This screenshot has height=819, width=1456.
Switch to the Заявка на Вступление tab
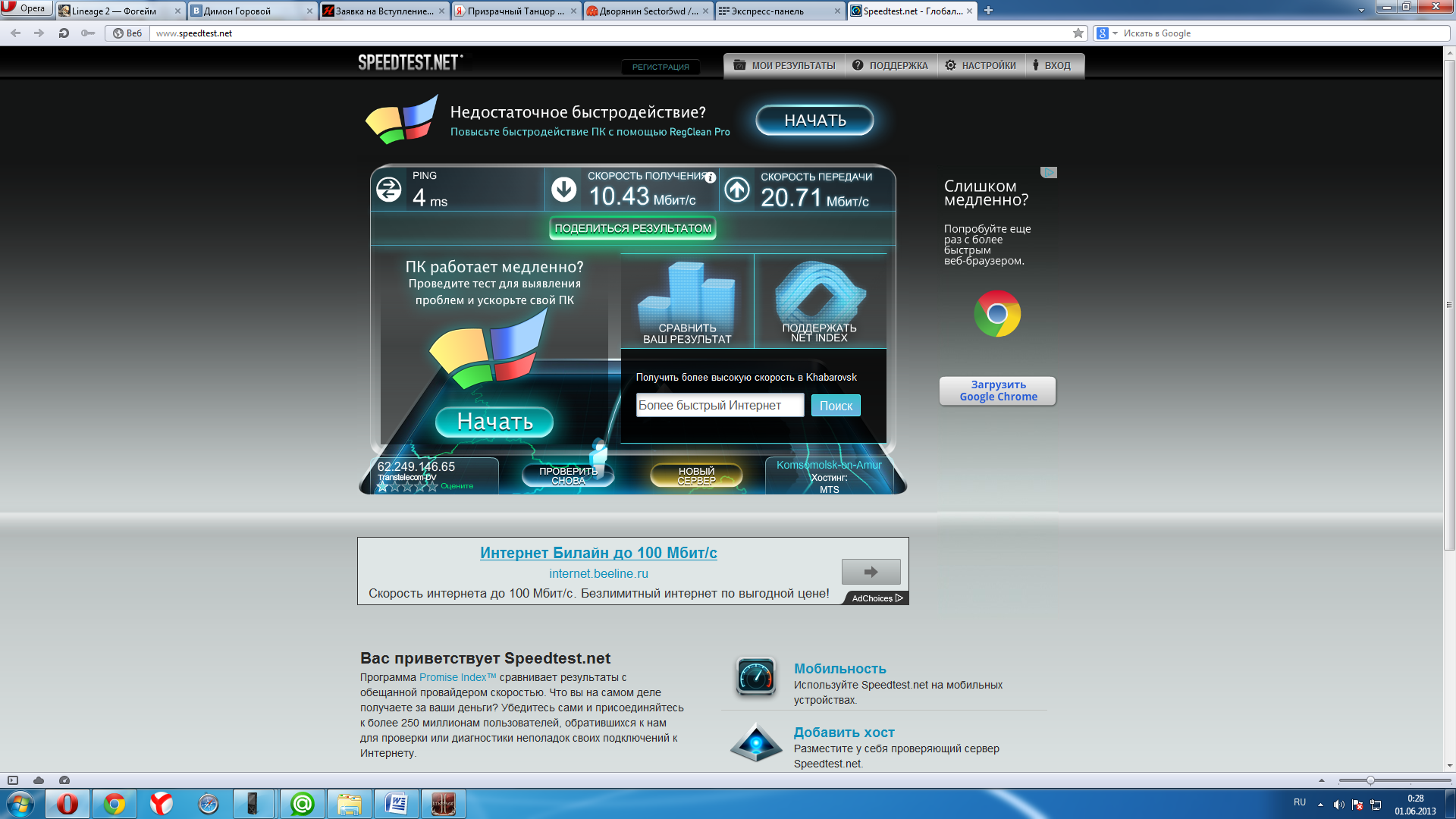pyautogui.click(x=384, y=11)
